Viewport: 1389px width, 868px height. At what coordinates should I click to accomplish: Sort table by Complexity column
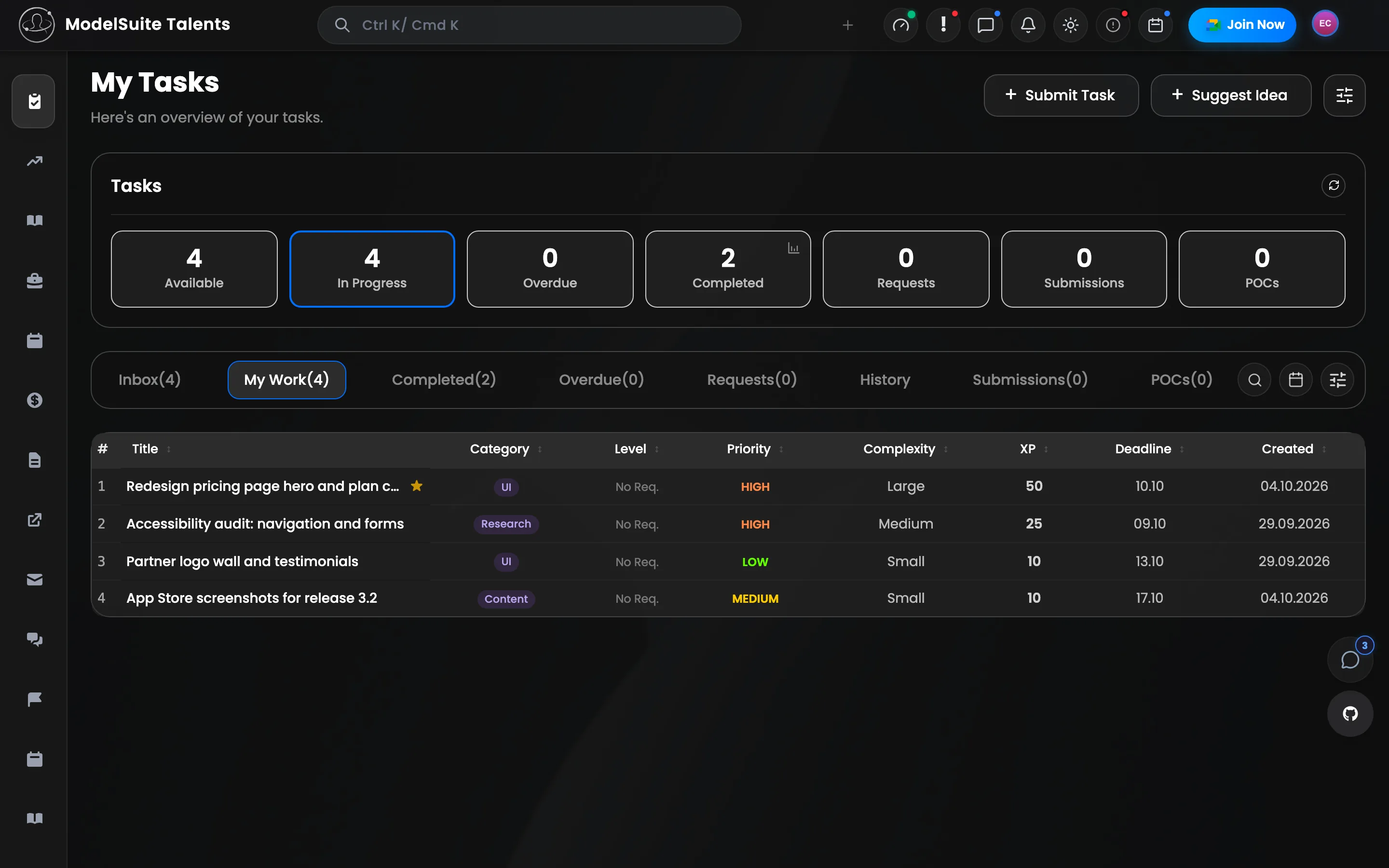[905, 449]
